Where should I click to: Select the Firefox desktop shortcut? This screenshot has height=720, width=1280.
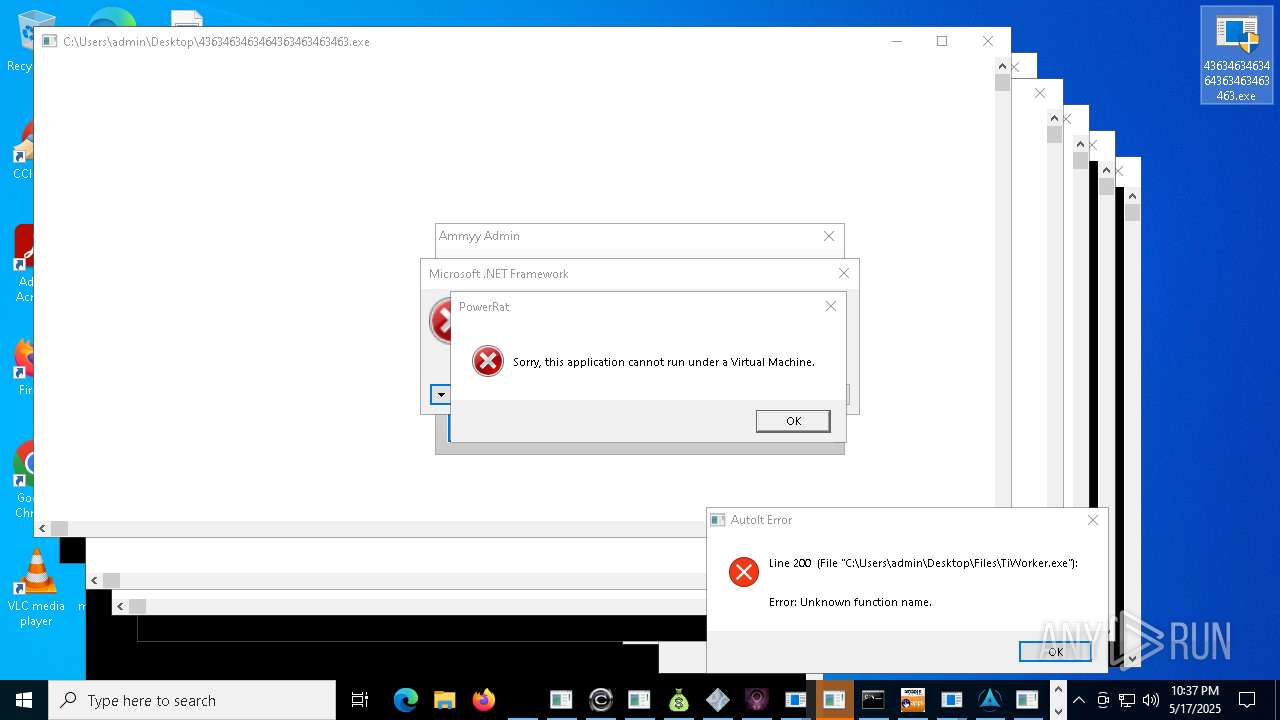(22, 366)
